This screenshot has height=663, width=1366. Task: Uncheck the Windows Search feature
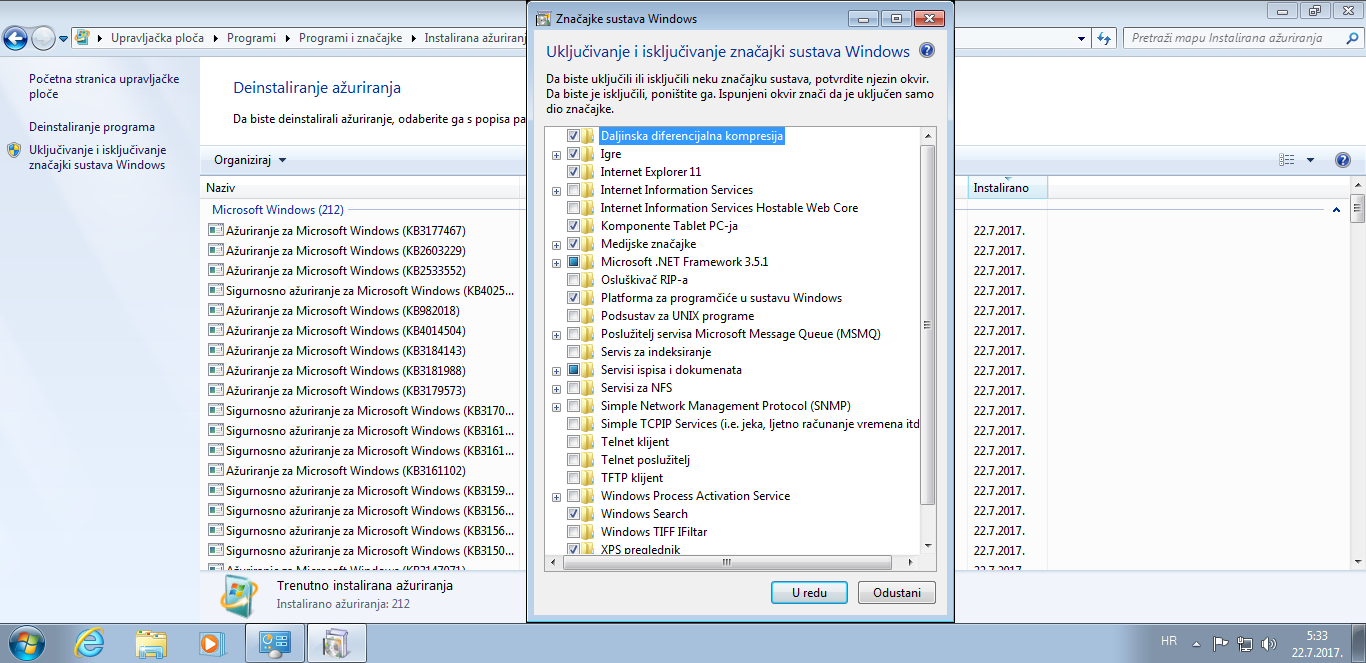point(573,514)
